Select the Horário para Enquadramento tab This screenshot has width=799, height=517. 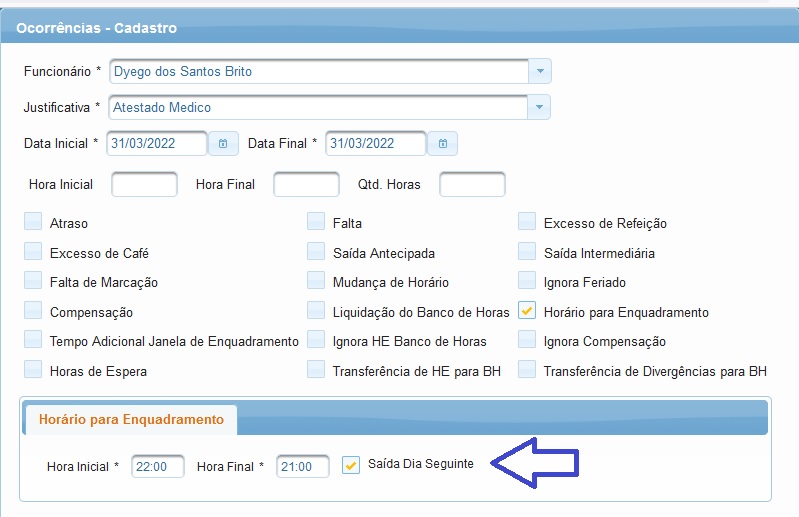(x=131, y=420)
